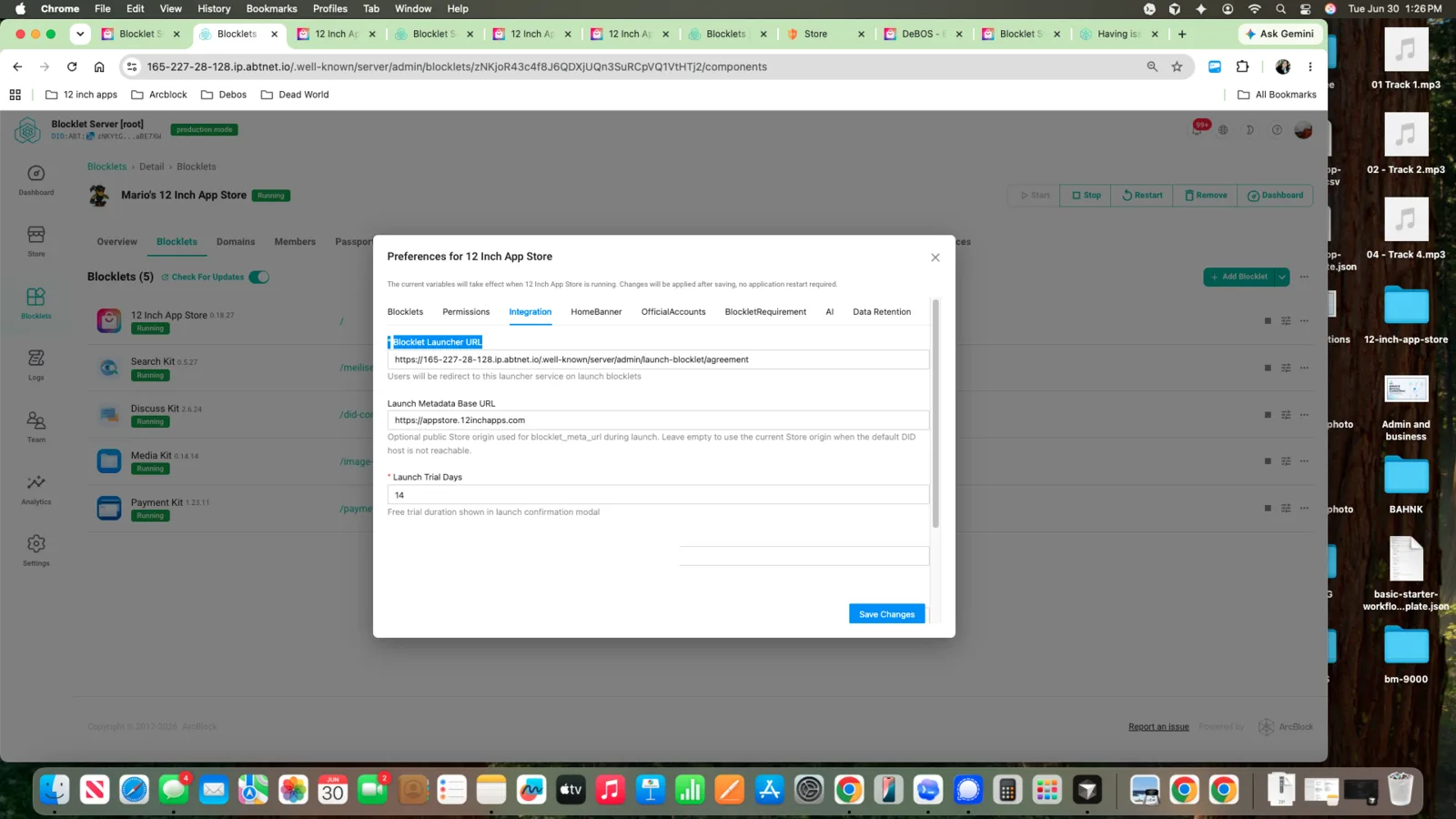The image size is (1456, 819).
Task: Open Team page from the sidebar
Action: coord(36,428)
